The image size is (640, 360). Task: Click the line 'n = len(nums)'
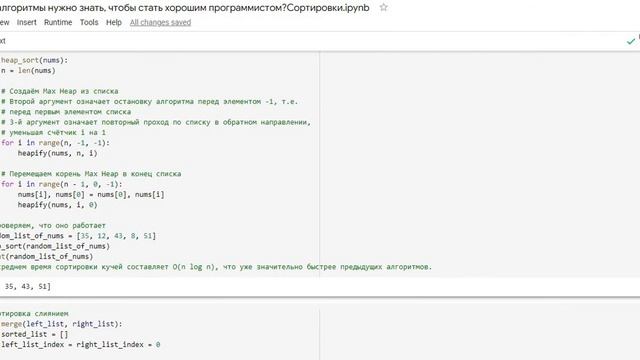point(28,71)
